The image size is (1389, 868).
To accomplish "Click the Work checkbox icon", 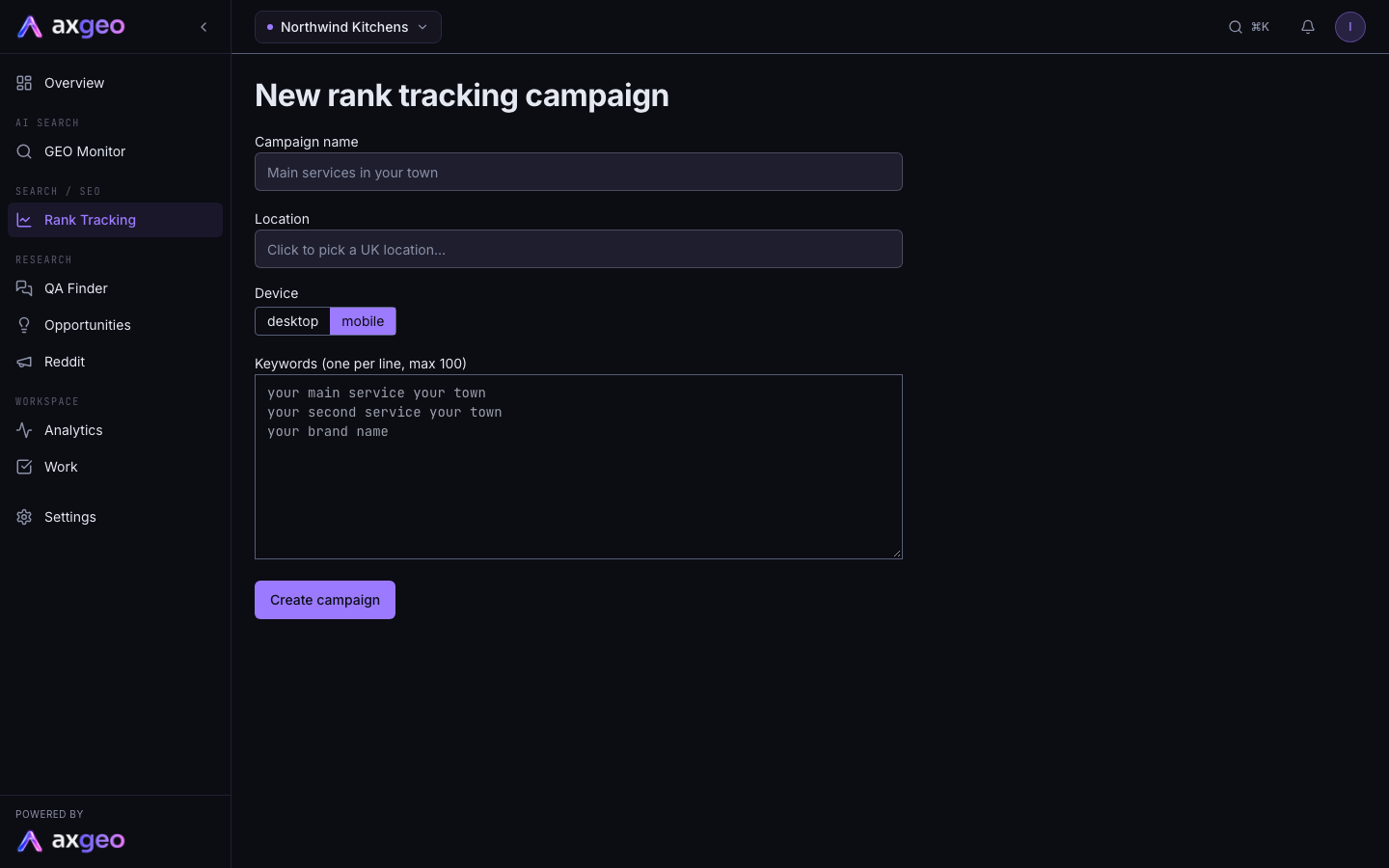I will coord(24,467).
